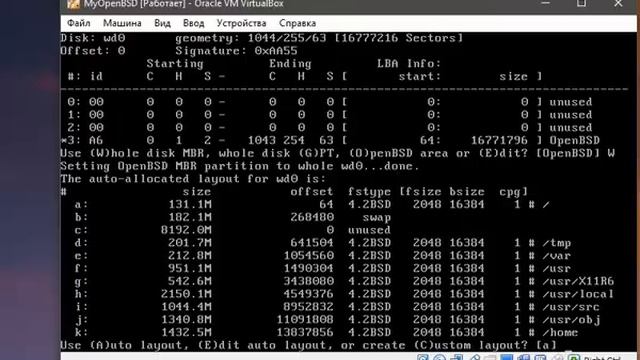The image size is (640, 360).
Task: Click size '182.1M' in row b
Action: [x=190, y=217]
